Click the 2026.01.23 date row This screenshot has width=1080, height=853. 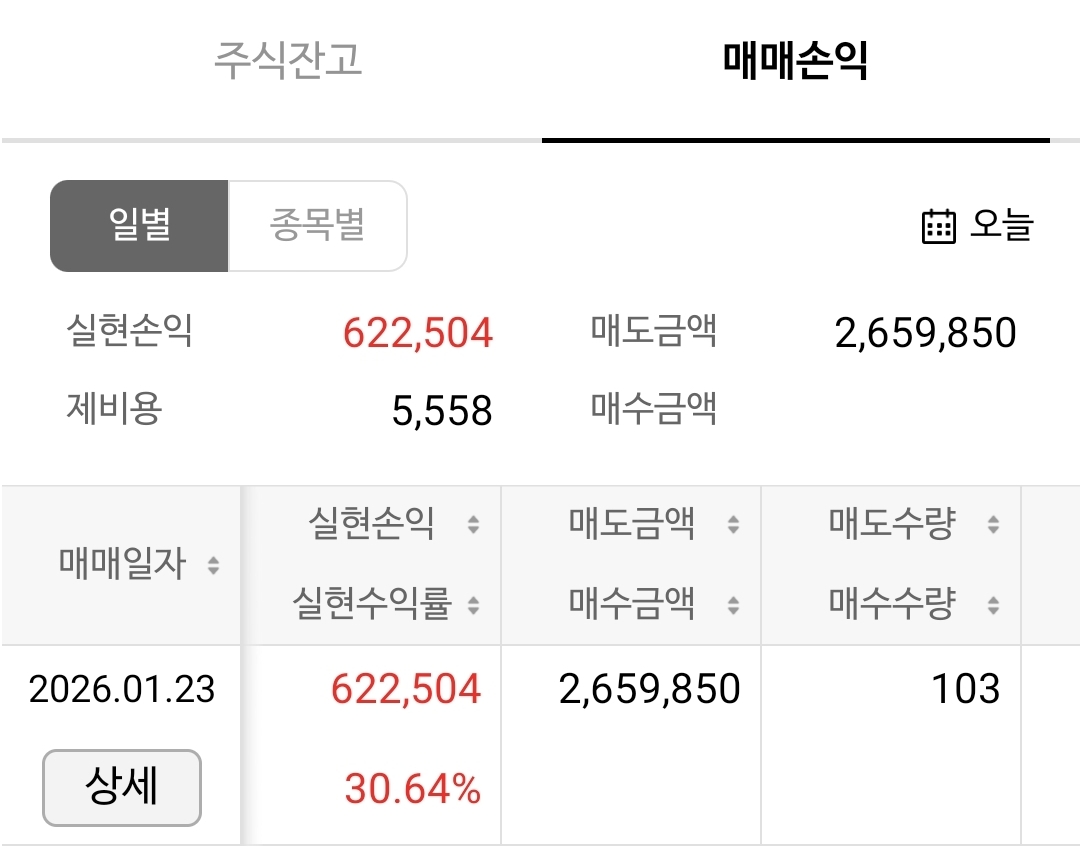click(122, 689)
